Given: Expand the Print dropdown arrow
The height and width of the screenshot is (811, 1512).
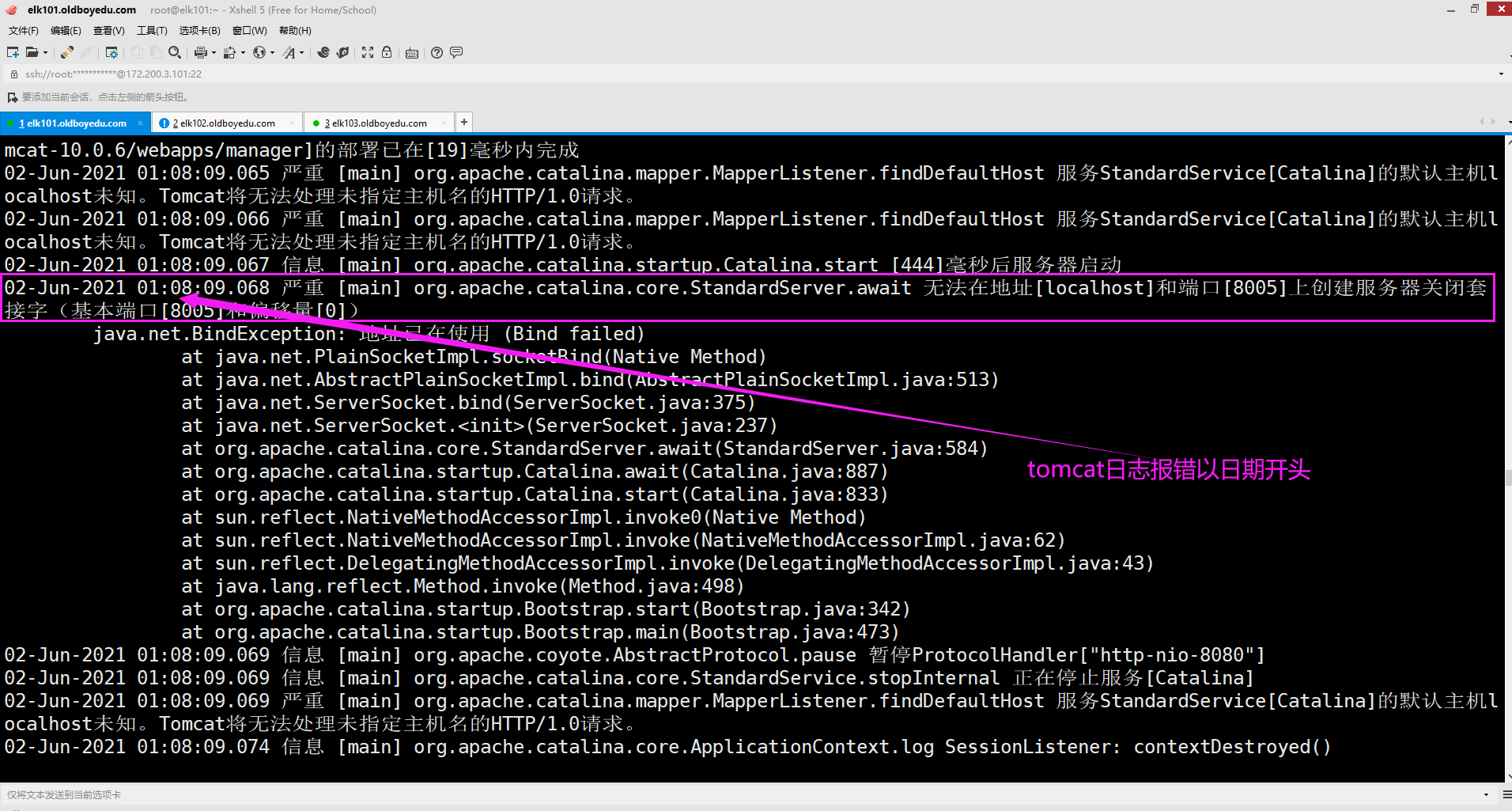Looking at the screenshot, I should pyautogui.click(x=214, y=53).
